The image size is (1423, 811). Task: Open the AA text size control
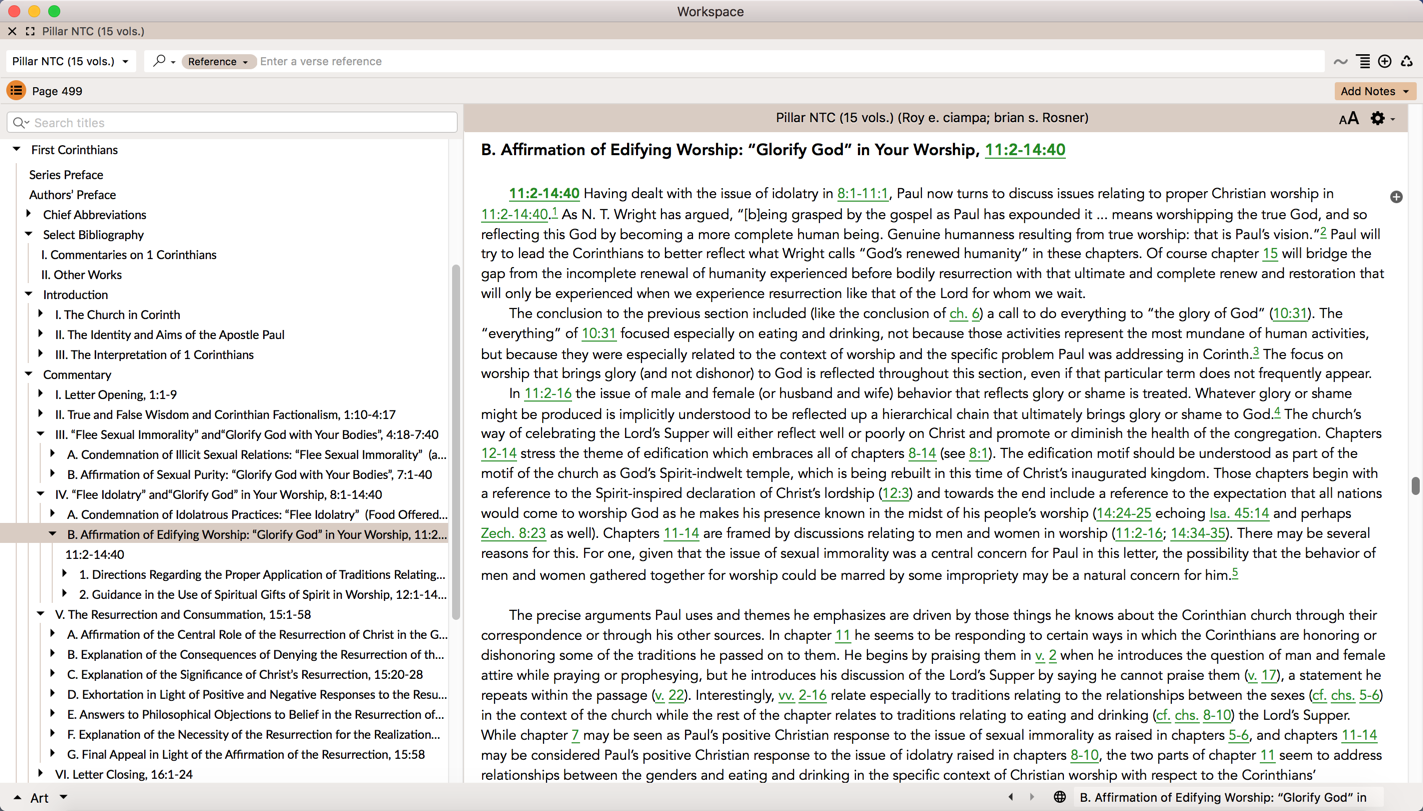[1349, 119]
